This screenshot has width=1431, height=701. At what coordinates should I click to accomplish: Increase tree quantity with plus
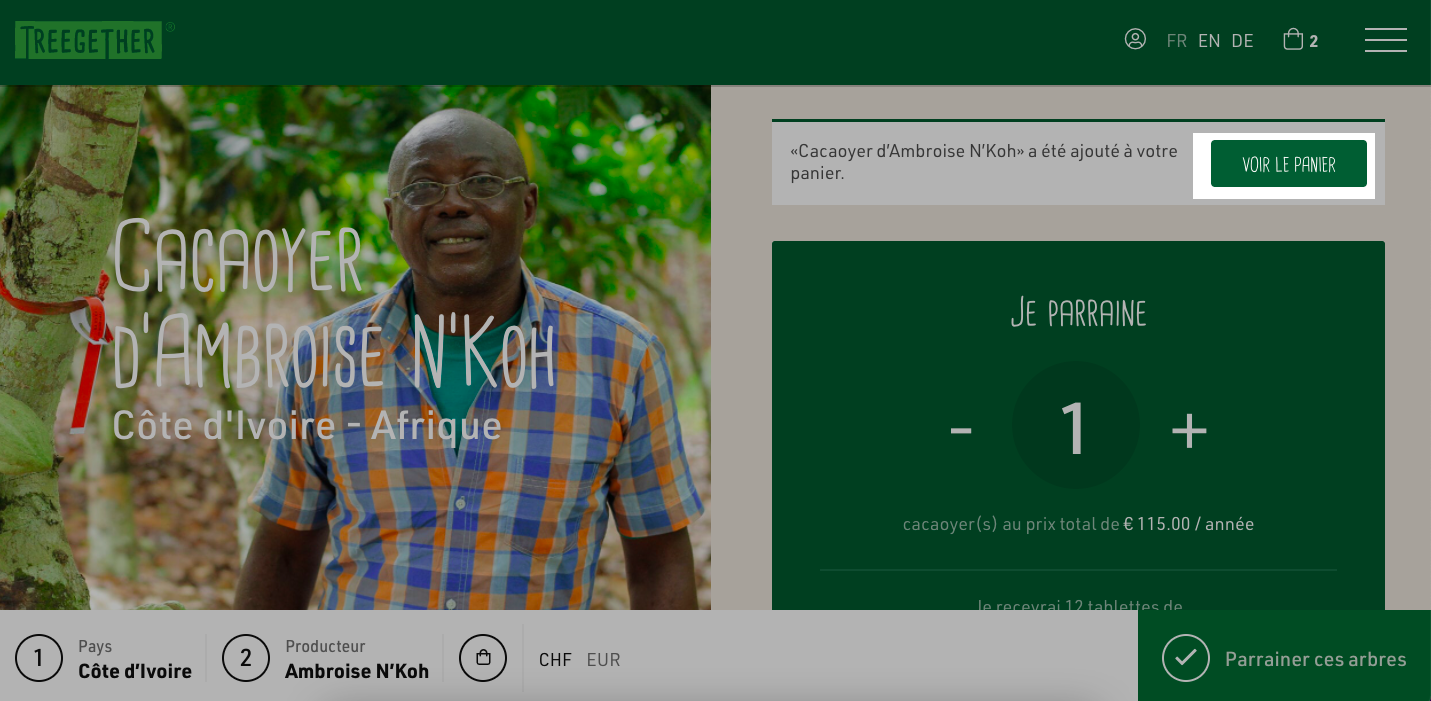coord(1189,430)
